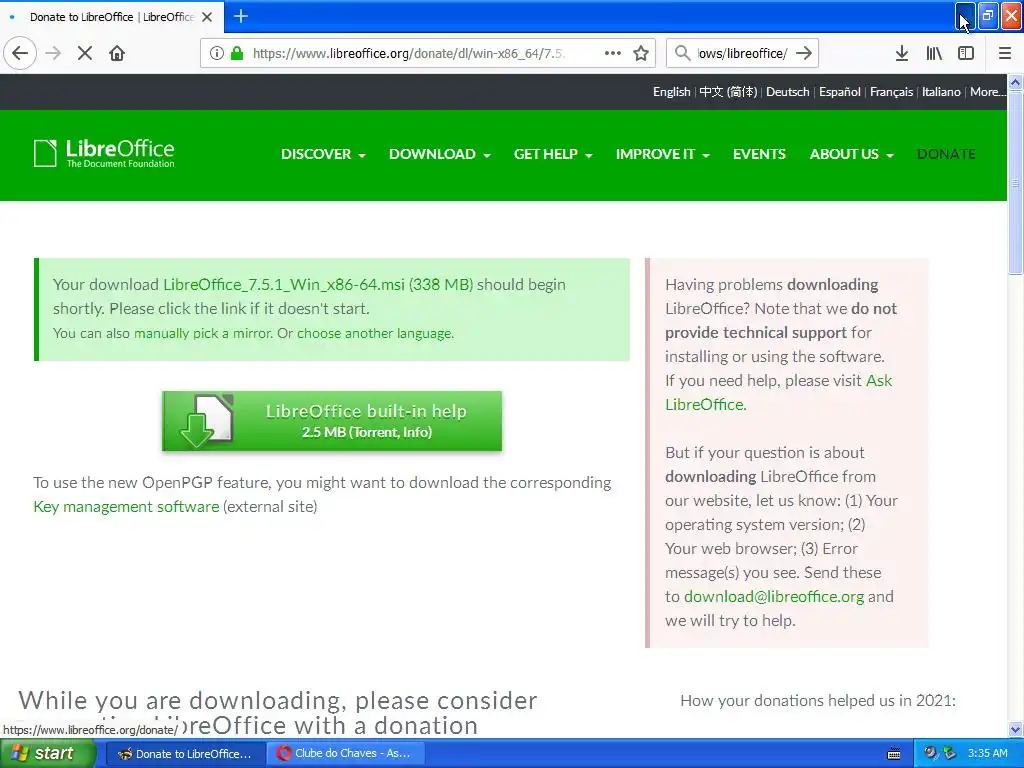Open the Firefox hamburger menu
Image resolution: width=1024 pixels, height=768 pixels.
[x=1004, y=53]
